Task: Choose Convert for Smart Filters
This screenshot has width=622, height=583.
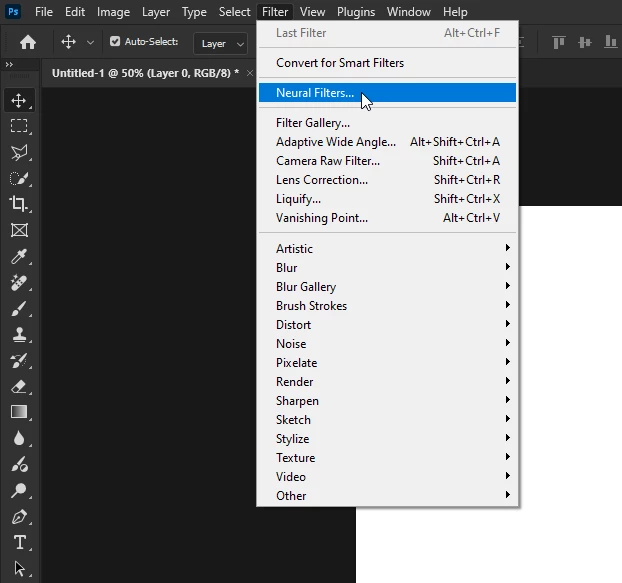Action: coord(387,63)
